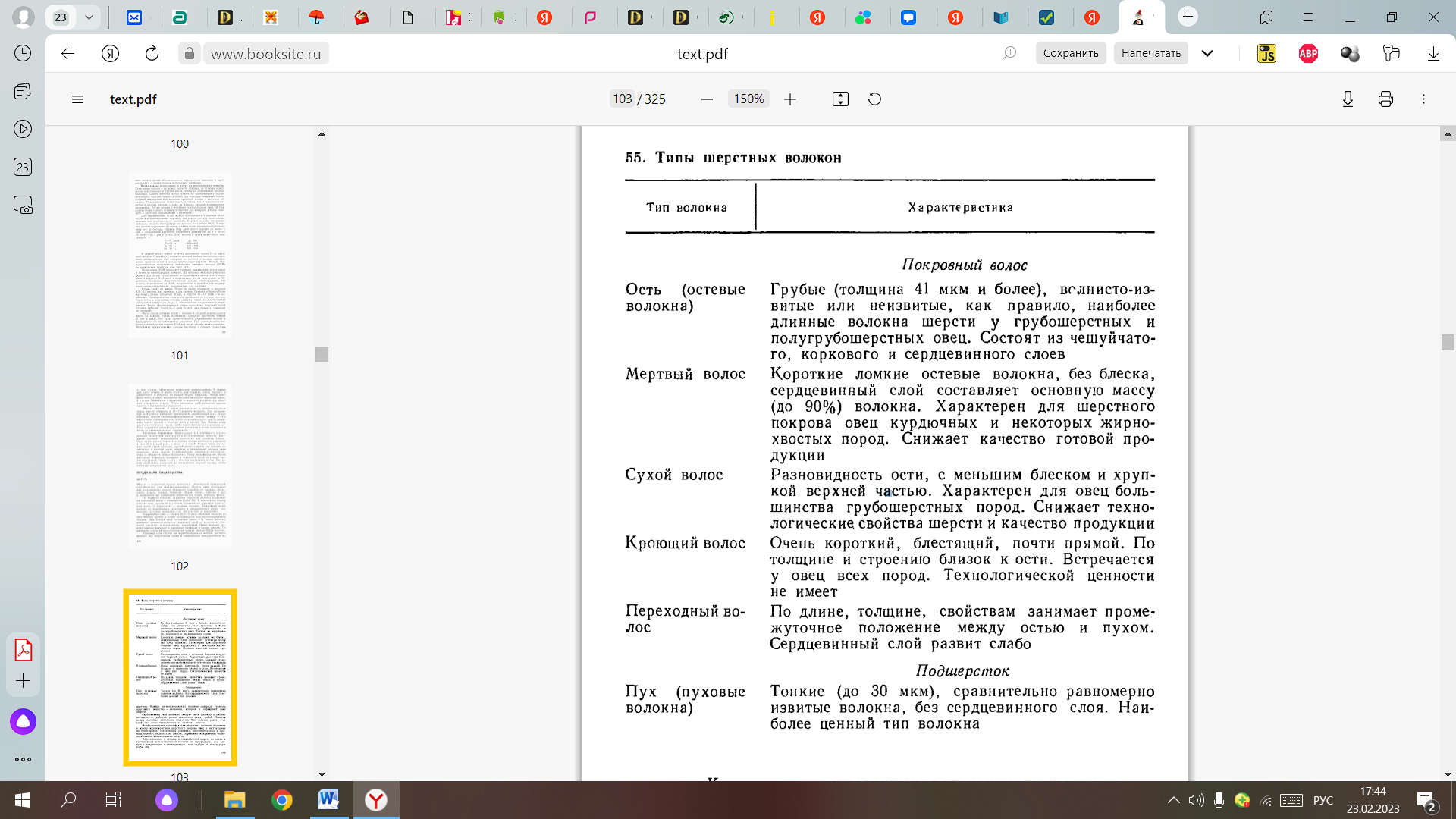
Task: Expand the chevron next to Напечатать
Action: [x=1207, y=53]
